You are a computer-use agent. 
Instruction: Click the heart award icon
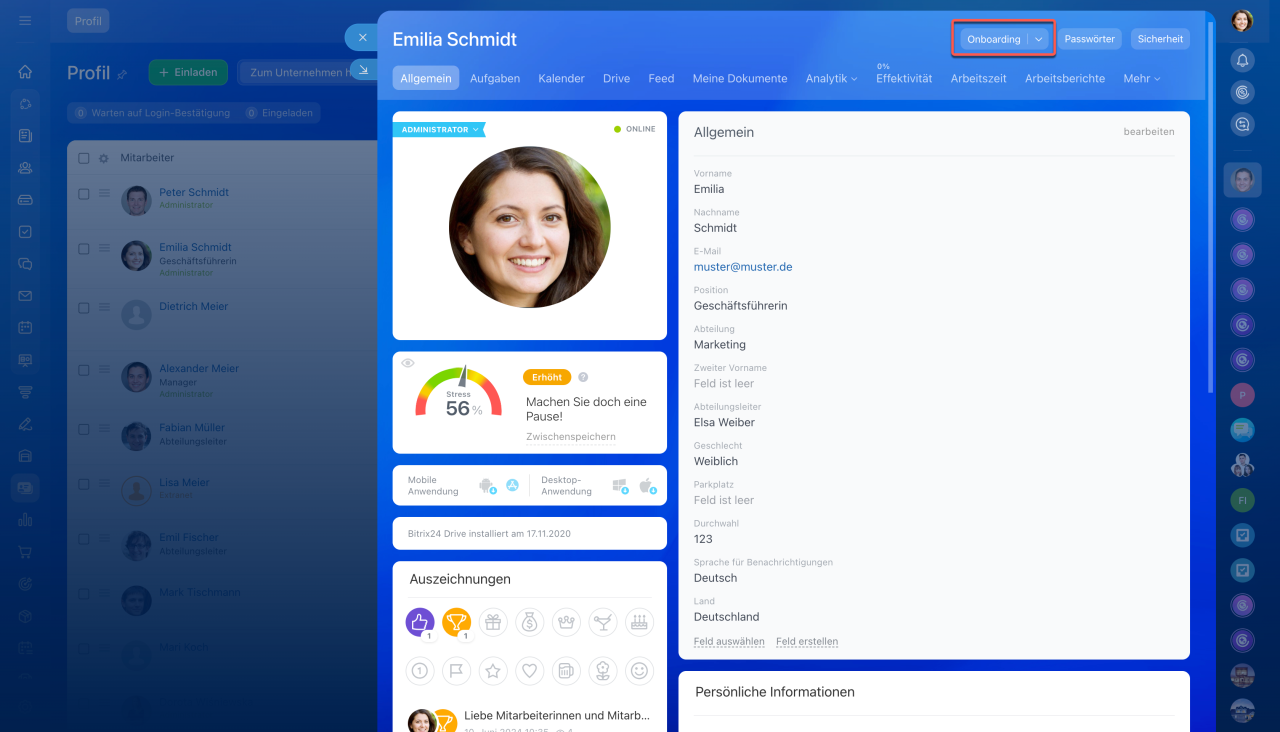[x=529, y=671]
